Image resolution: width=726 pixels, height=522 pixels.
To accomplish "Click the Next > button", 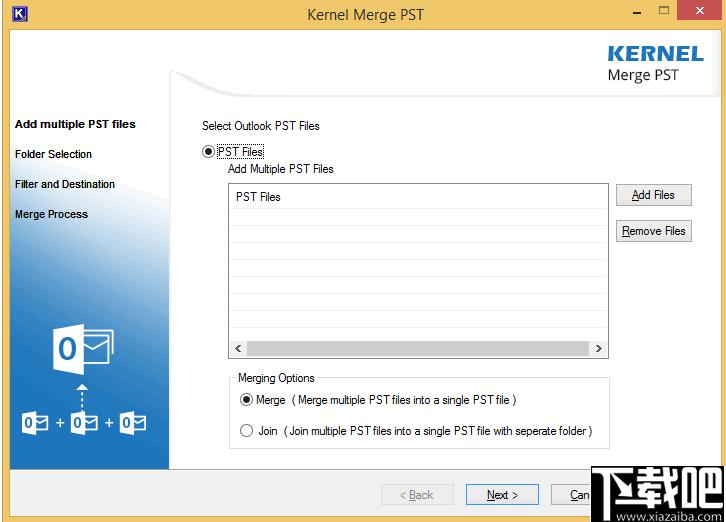I will click(x=502, y=495).
